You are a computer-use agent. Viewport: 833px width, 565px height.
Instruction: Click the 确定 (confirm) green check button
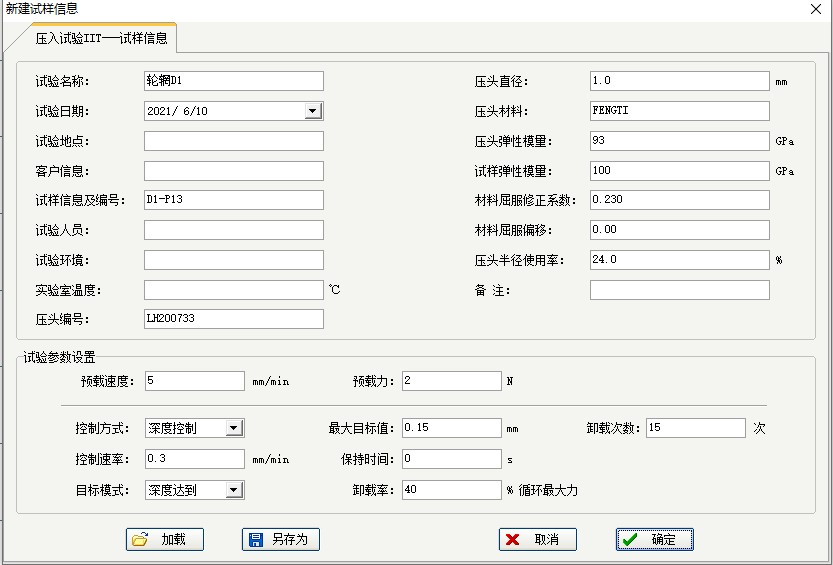654,539
